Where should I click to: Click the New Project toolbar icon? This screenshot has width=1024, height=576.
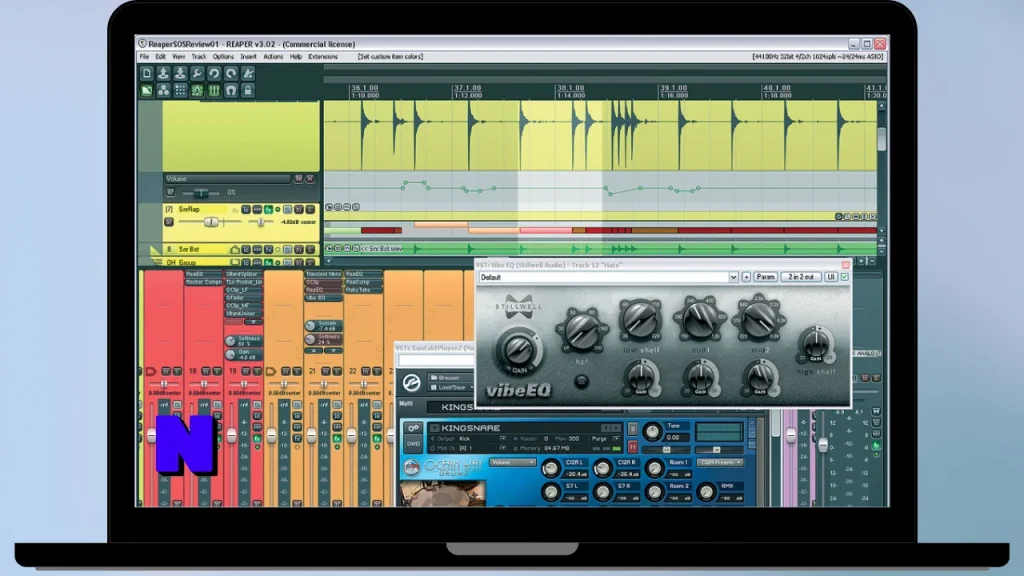(146, 74)
